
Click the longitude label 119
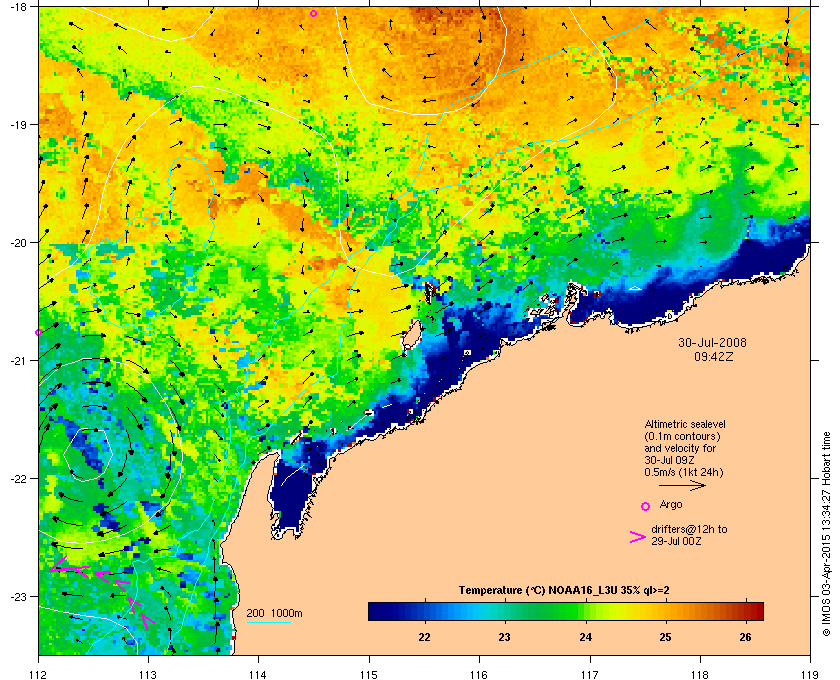[x=810, y=674]
